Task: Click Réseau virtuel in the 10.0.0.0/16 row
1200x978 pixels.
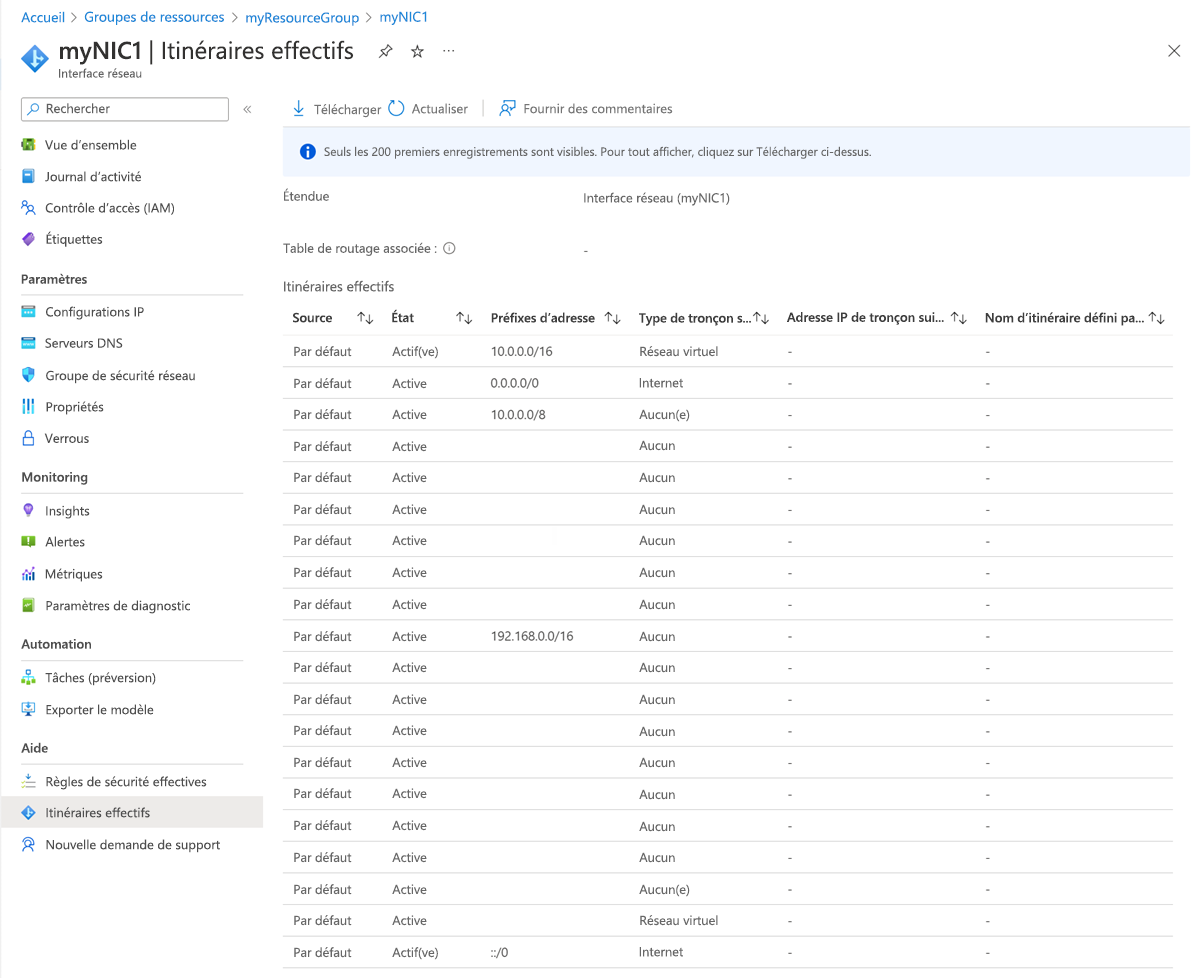Action: pyautogui.click(x=679, y=352)
